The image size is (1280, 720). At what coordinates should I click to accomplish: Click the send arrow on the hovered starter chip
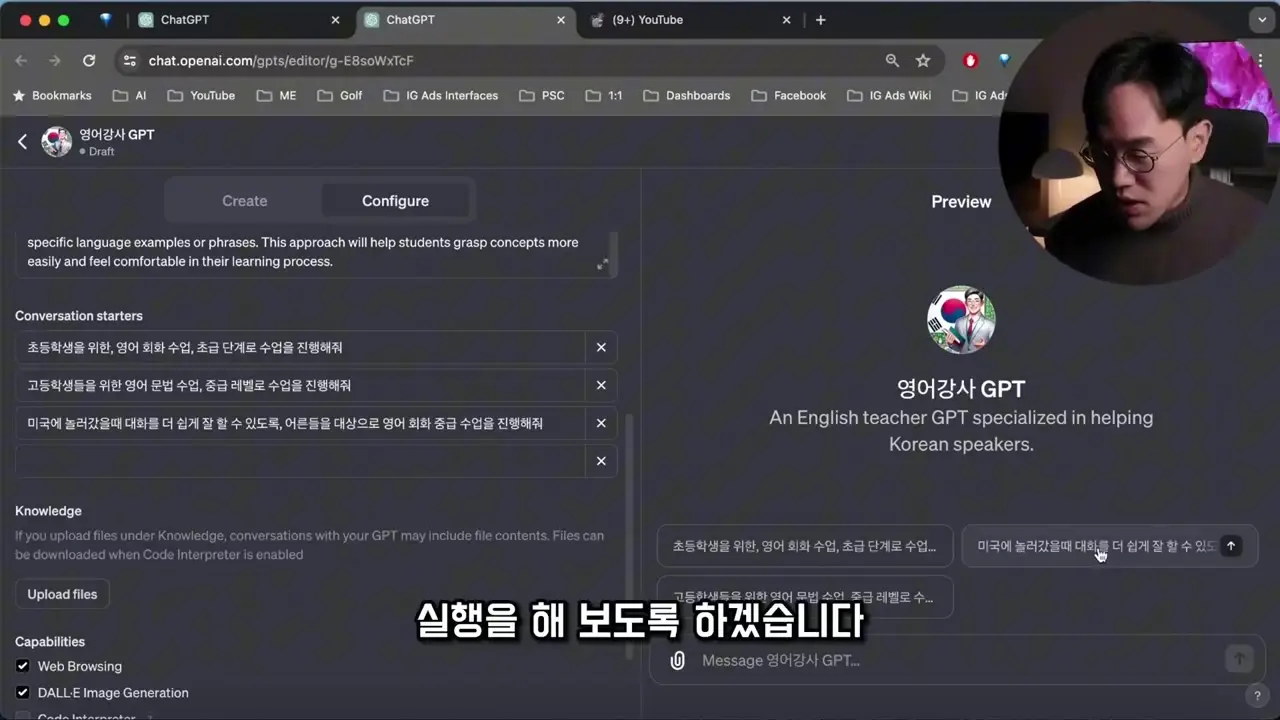[1231, 546]
